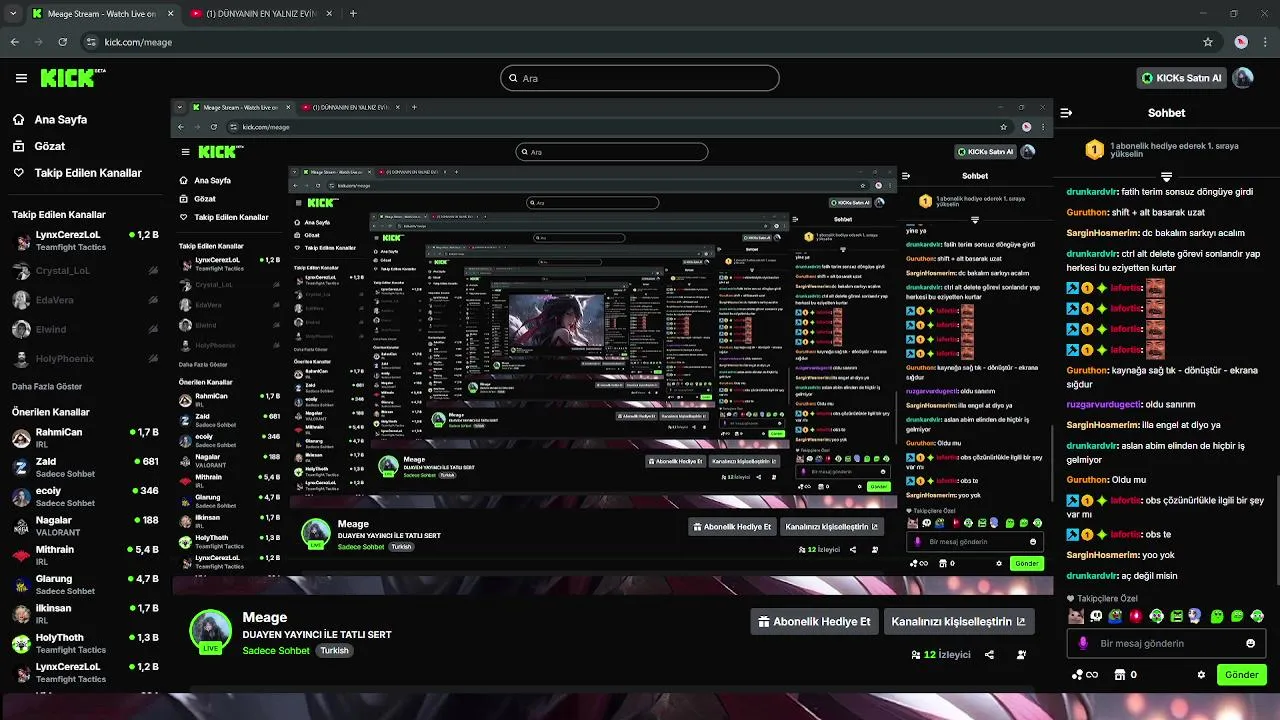Open offline channel HolyPhoenix
The image size is (1280, 720).
[84, 358]
